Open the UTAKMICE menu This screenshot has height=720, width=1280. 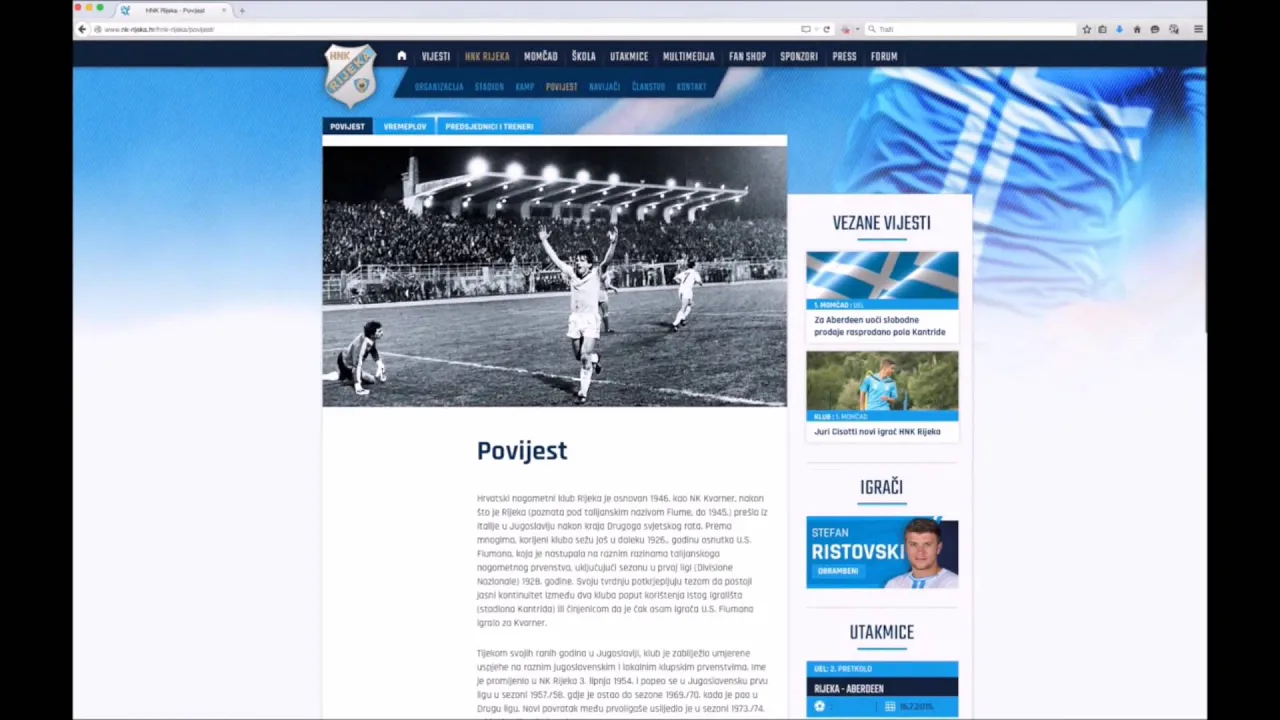(x=629, y=56)
